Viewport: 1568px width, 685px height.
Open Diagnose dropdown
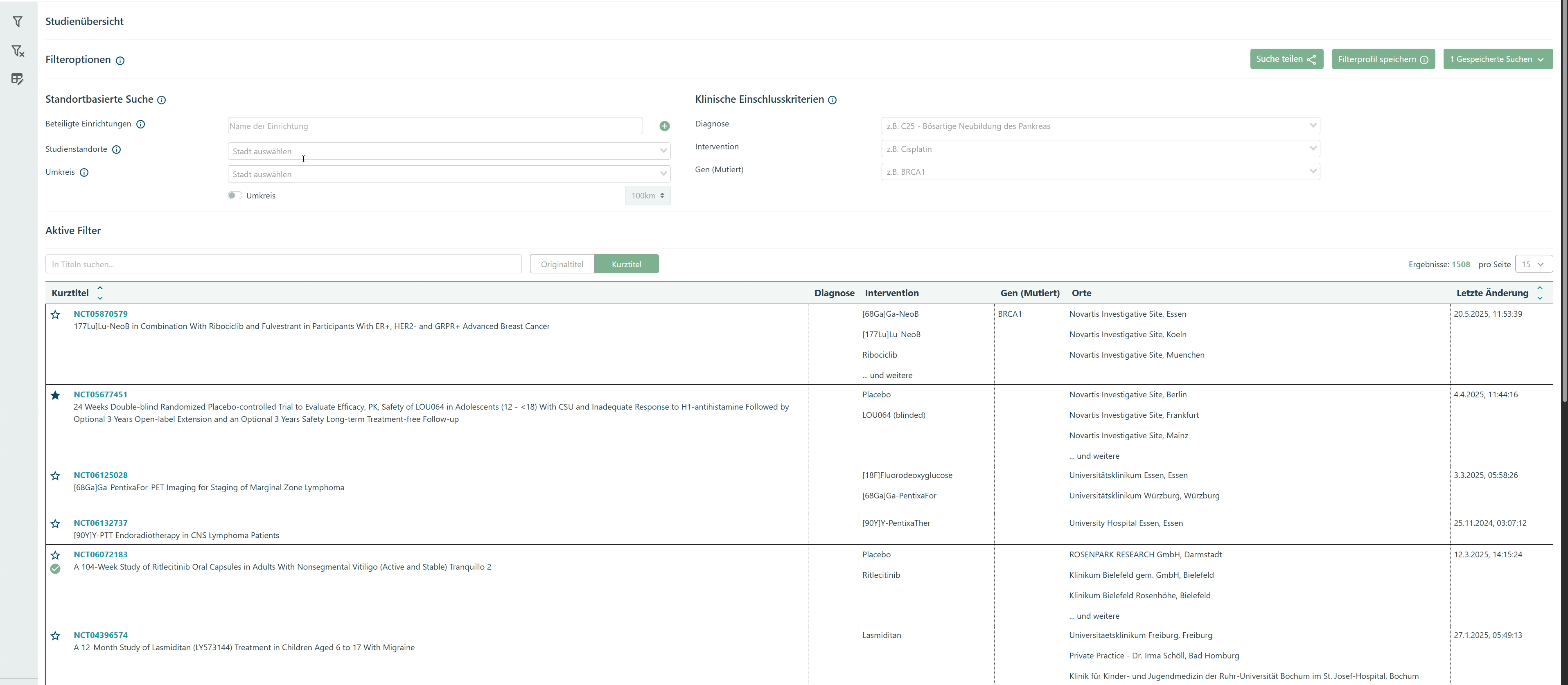[1101, 126]
